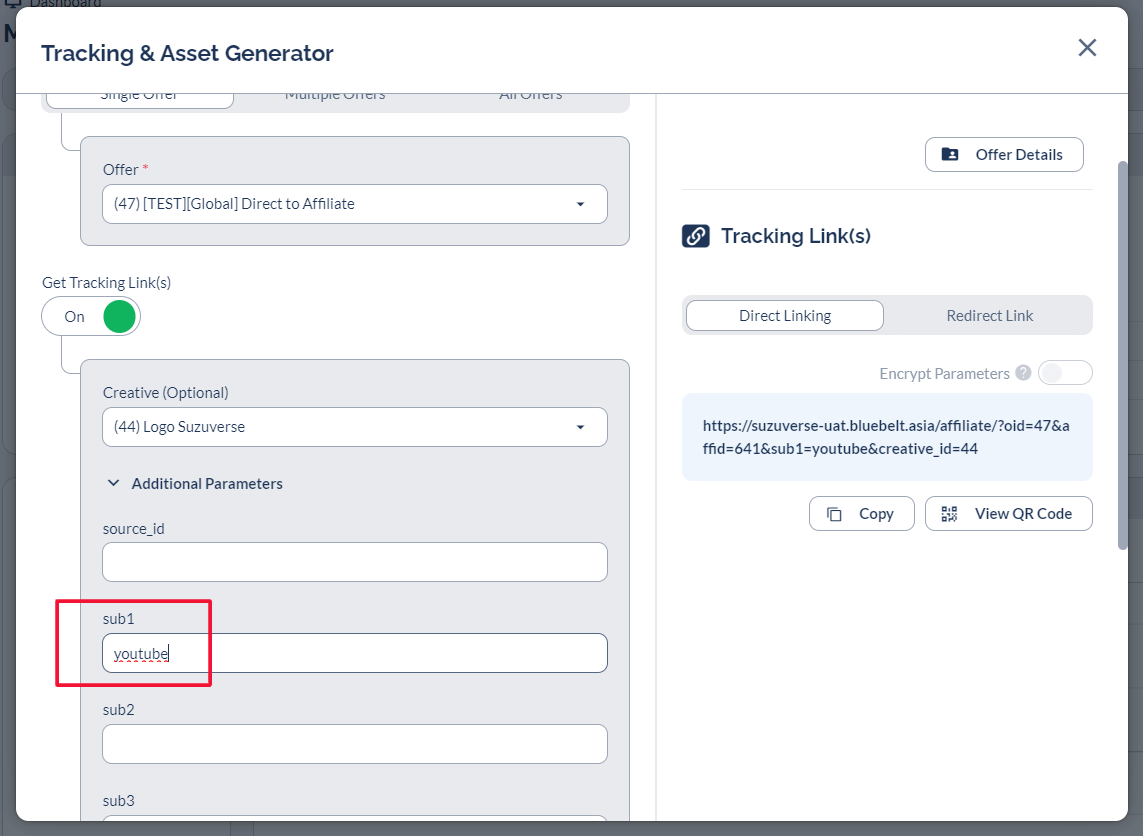This screenshot has width=1143, height=836.
Task: Open the Creative (Optional) dropdown
Action: point(354,427)
